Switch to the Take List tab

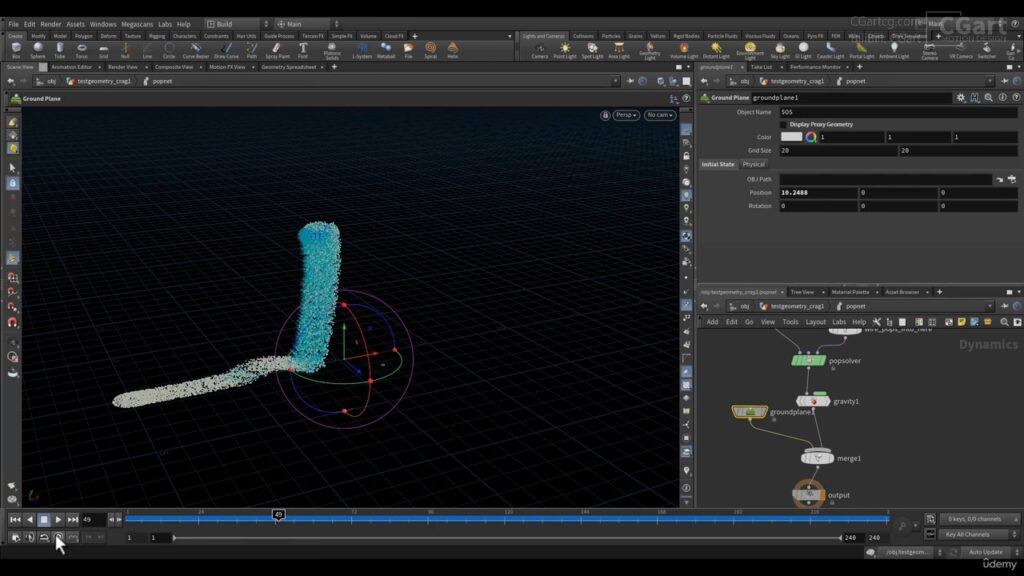pos(761,67)
